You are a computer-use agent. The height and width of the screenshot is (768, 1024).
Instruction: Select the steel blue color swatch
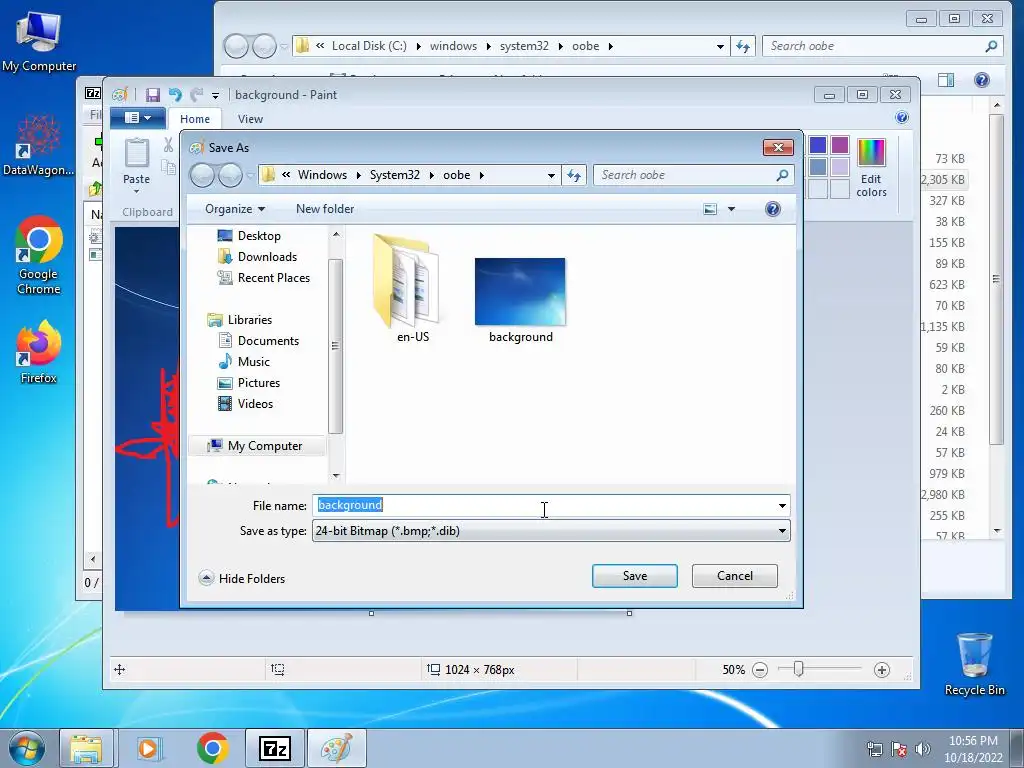[818, 167]
